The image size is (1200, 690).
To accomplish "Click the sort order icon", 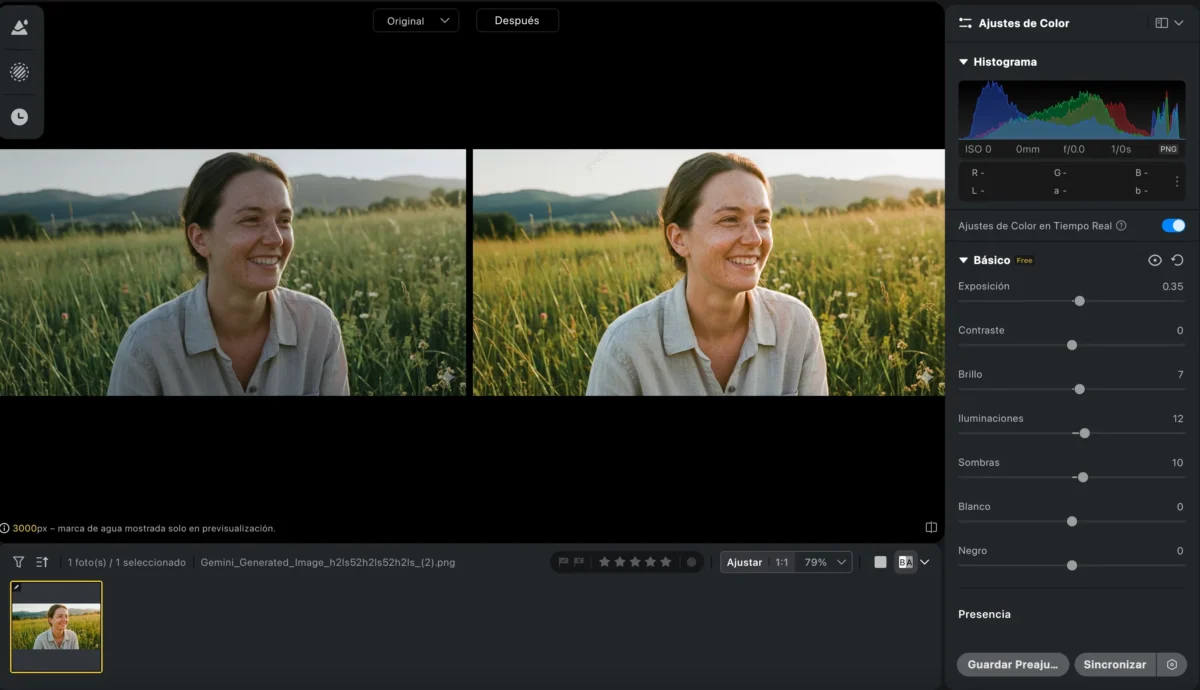I will [42, 562].
